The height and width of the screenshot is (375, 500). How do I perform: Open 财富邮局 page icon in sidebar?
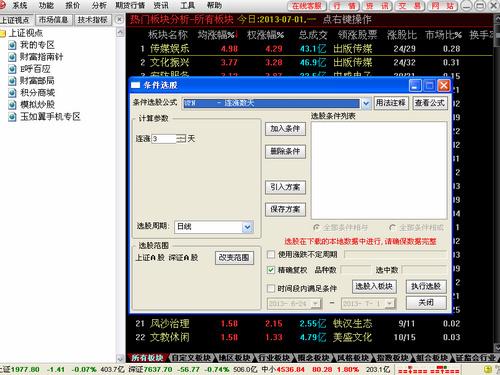[x=12, y=81]
